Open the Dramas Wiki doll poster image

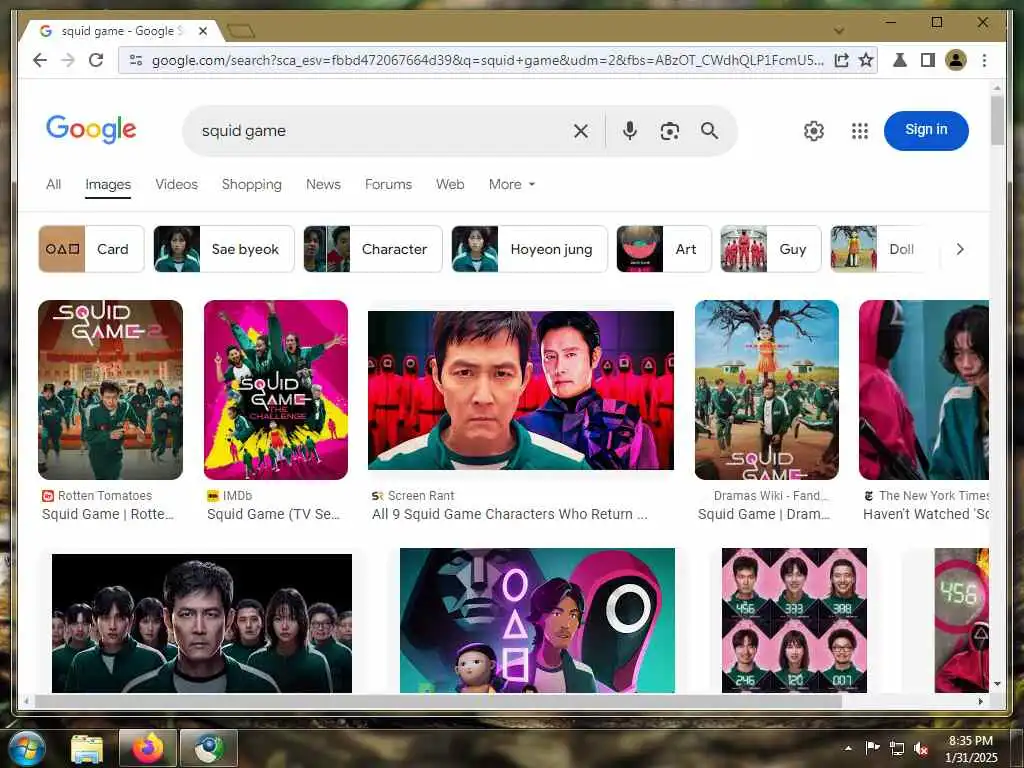pyautogui.click(x=767, y=390)
